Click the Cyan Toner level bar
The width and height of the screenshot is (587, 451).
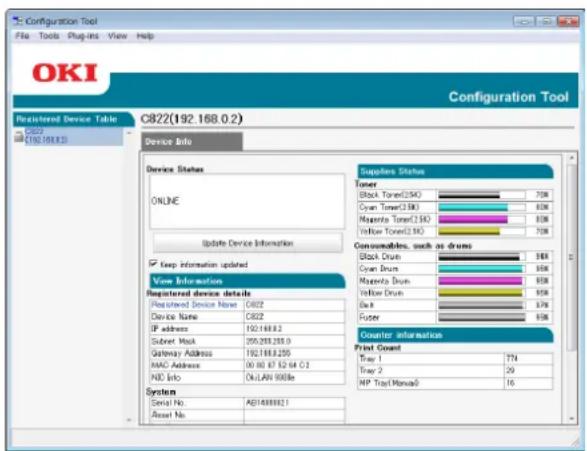click(x=481, y=207)
